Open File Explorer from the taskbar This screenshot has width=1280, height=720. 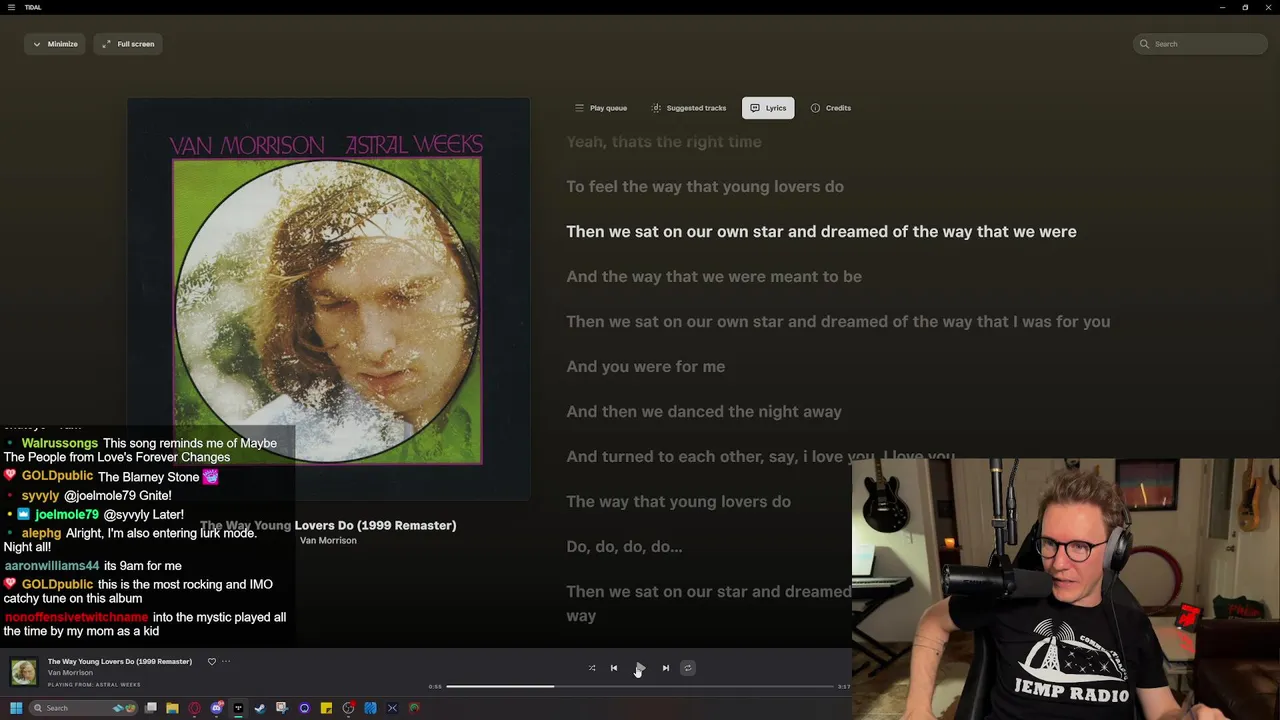(172, 708)
